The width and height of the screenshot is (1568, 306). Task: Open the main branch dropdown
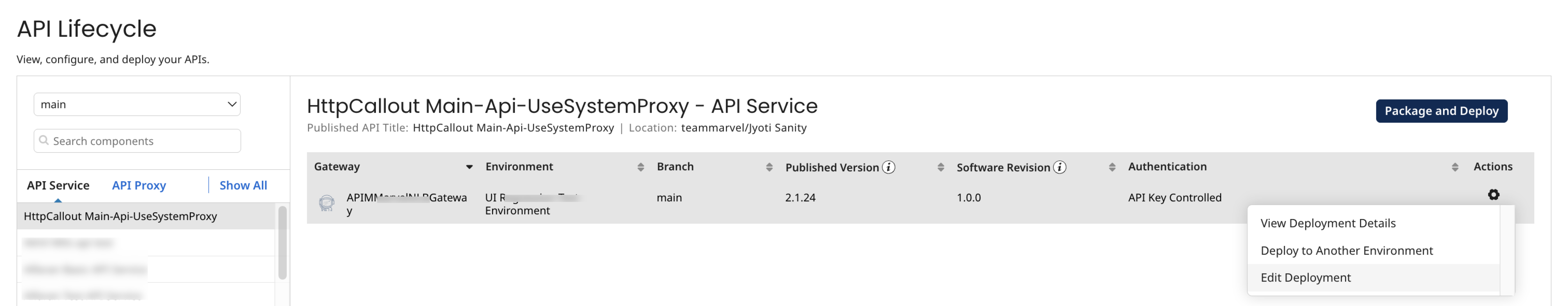(x=137, y=104)
